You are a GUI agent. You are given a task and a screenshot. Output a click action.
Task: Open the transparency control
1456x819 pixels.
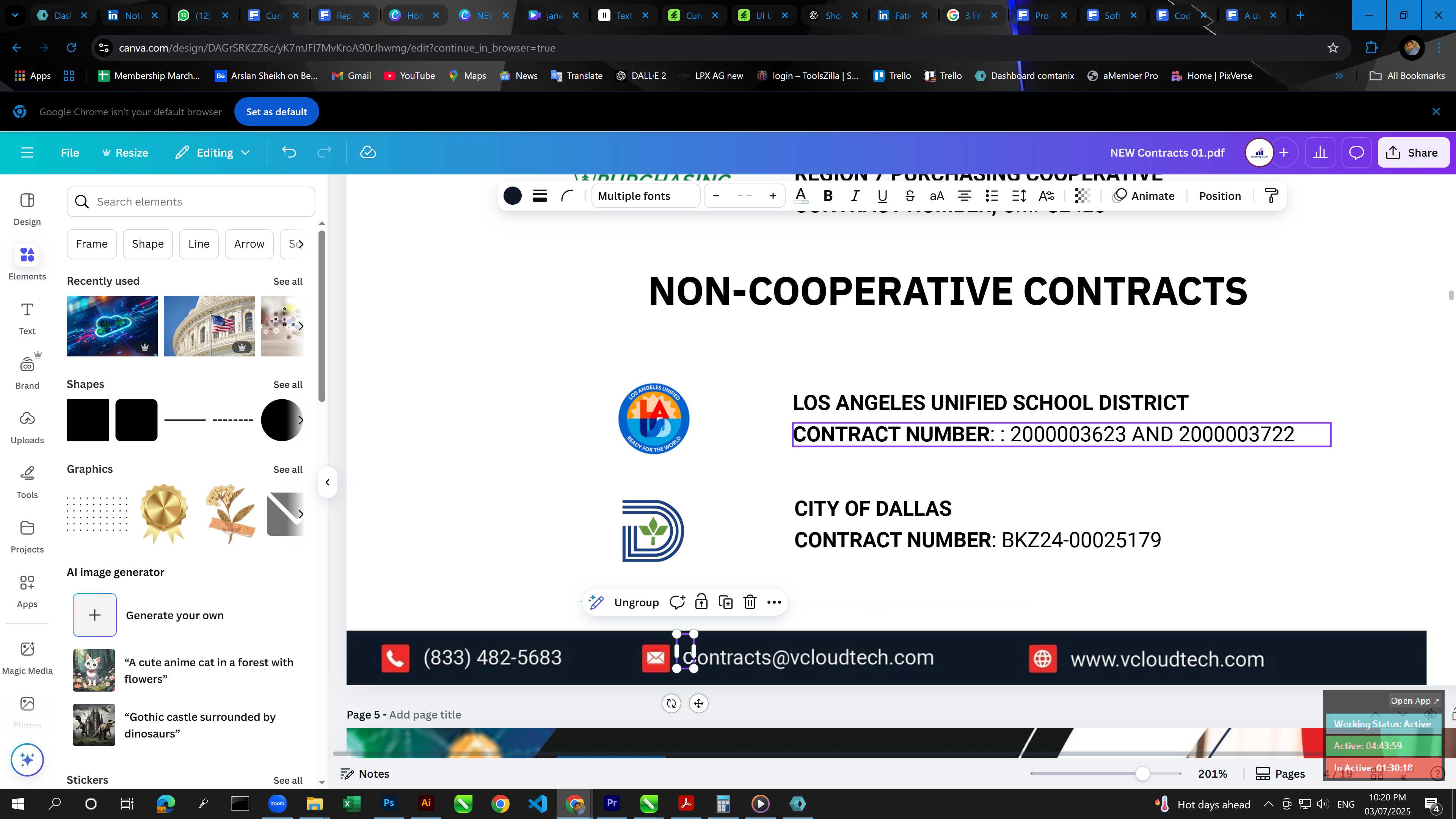(1082, 196)
